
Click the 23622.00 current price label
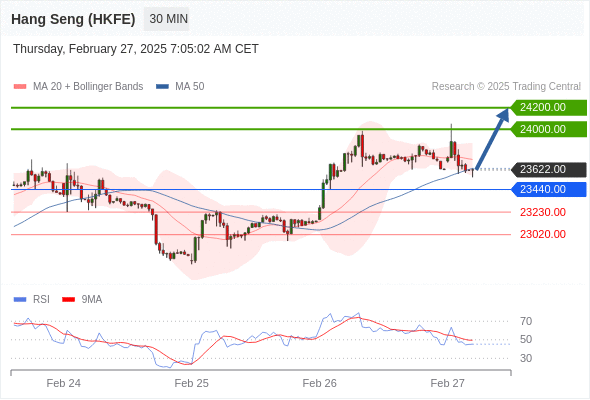point(549,170)
